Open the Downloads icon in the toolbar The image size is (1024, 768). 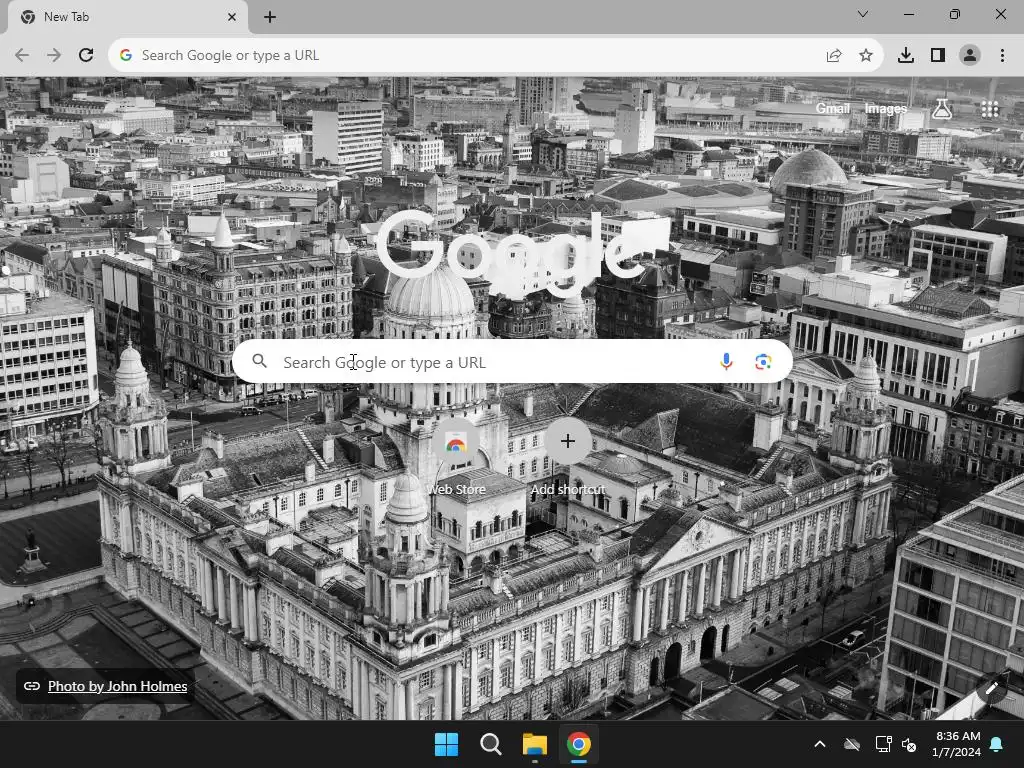click(906, 56)
